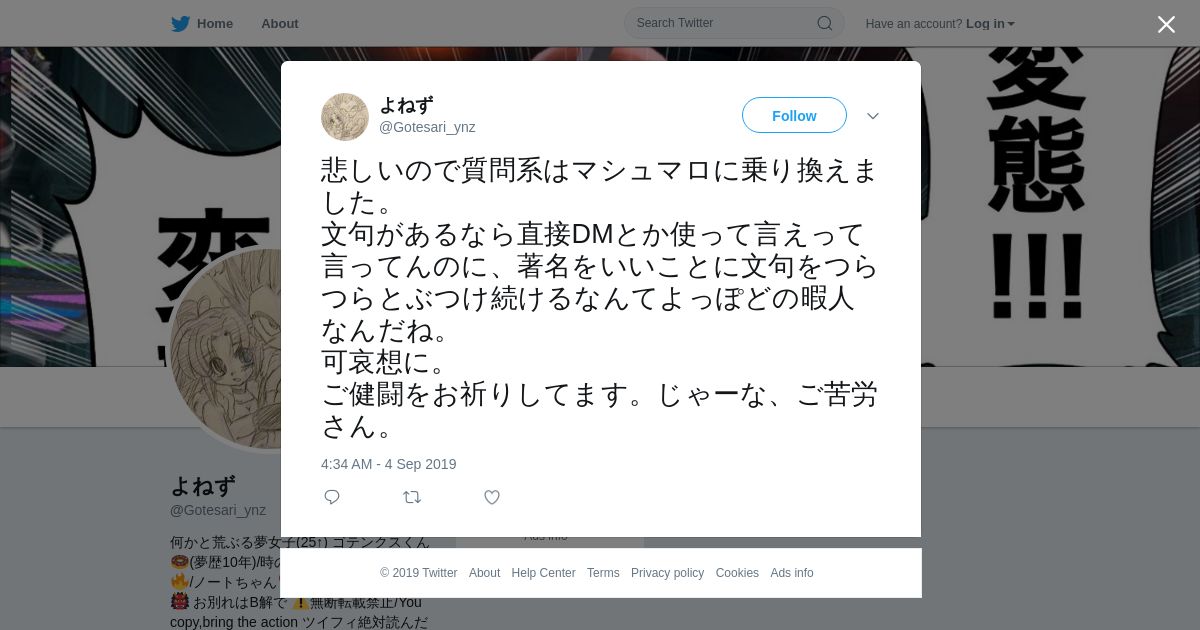This screenshot has width=1200, height=630.
Task: Click the search magnifier icon
Action: pyautogui.click(x=825, y=23)
